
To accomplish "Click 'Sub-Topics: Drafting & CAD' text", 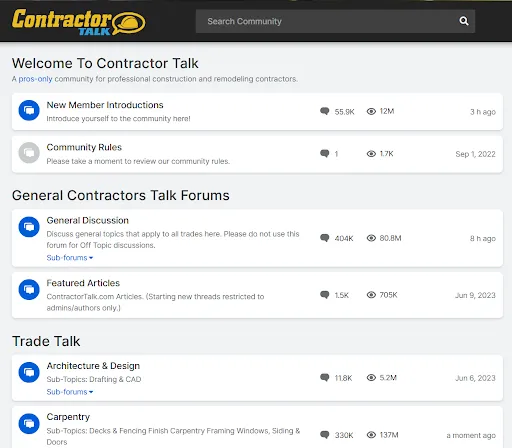I will (94, 379).
